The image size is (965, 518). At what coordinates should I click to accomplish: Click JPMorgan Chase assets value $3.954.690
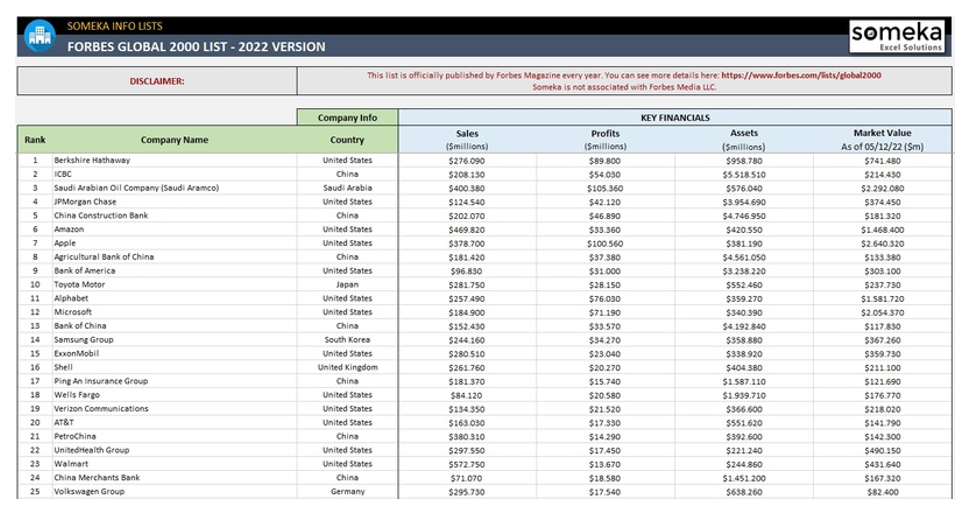pyautogui.click(x=743, y=202)
